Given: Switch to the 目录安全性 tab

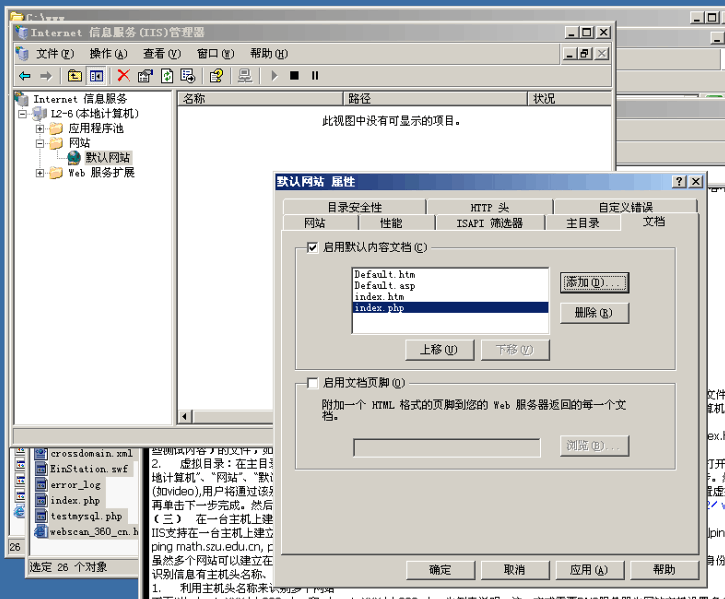Looking at the screenshot, I should (x=354, y=207).
